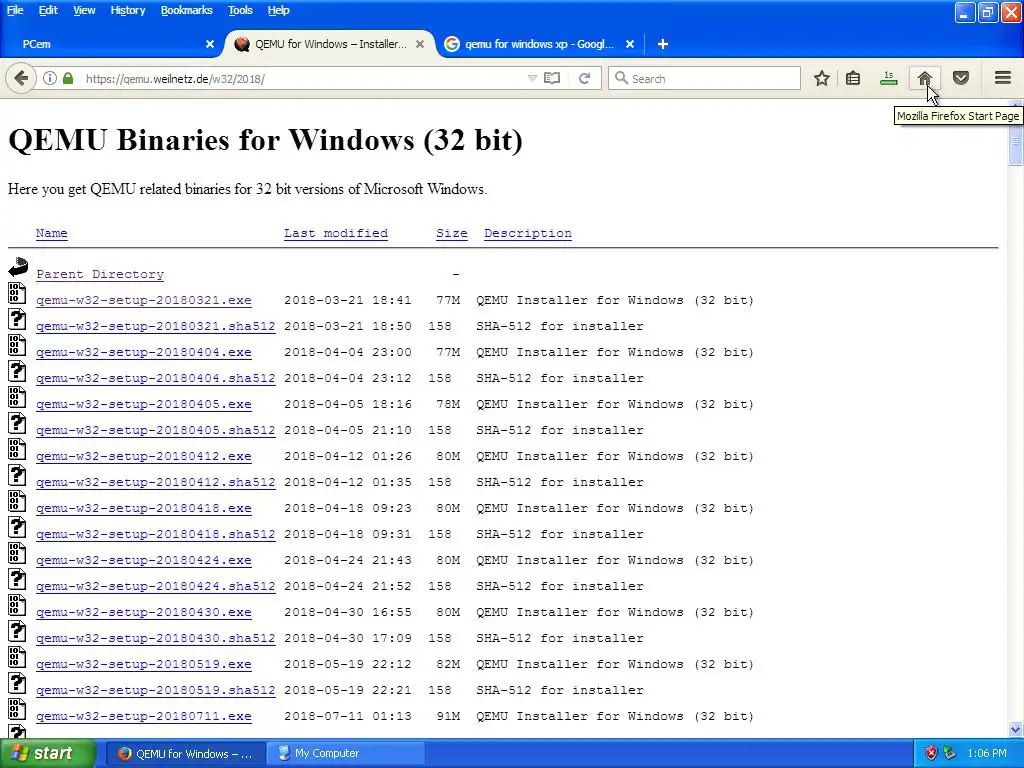Open qemu-w32-setup-20180418.sha512 link
This screenshot has height=768, width=1024.
pyautogui.click(x=155, y=534)
